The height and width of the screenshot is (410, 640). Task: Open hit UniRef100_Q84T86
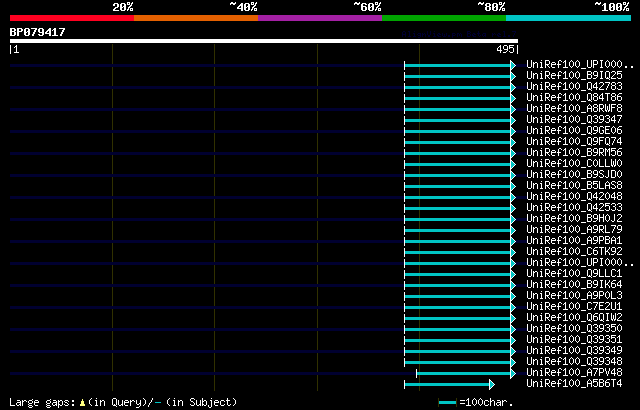click(x=574, y=98)
